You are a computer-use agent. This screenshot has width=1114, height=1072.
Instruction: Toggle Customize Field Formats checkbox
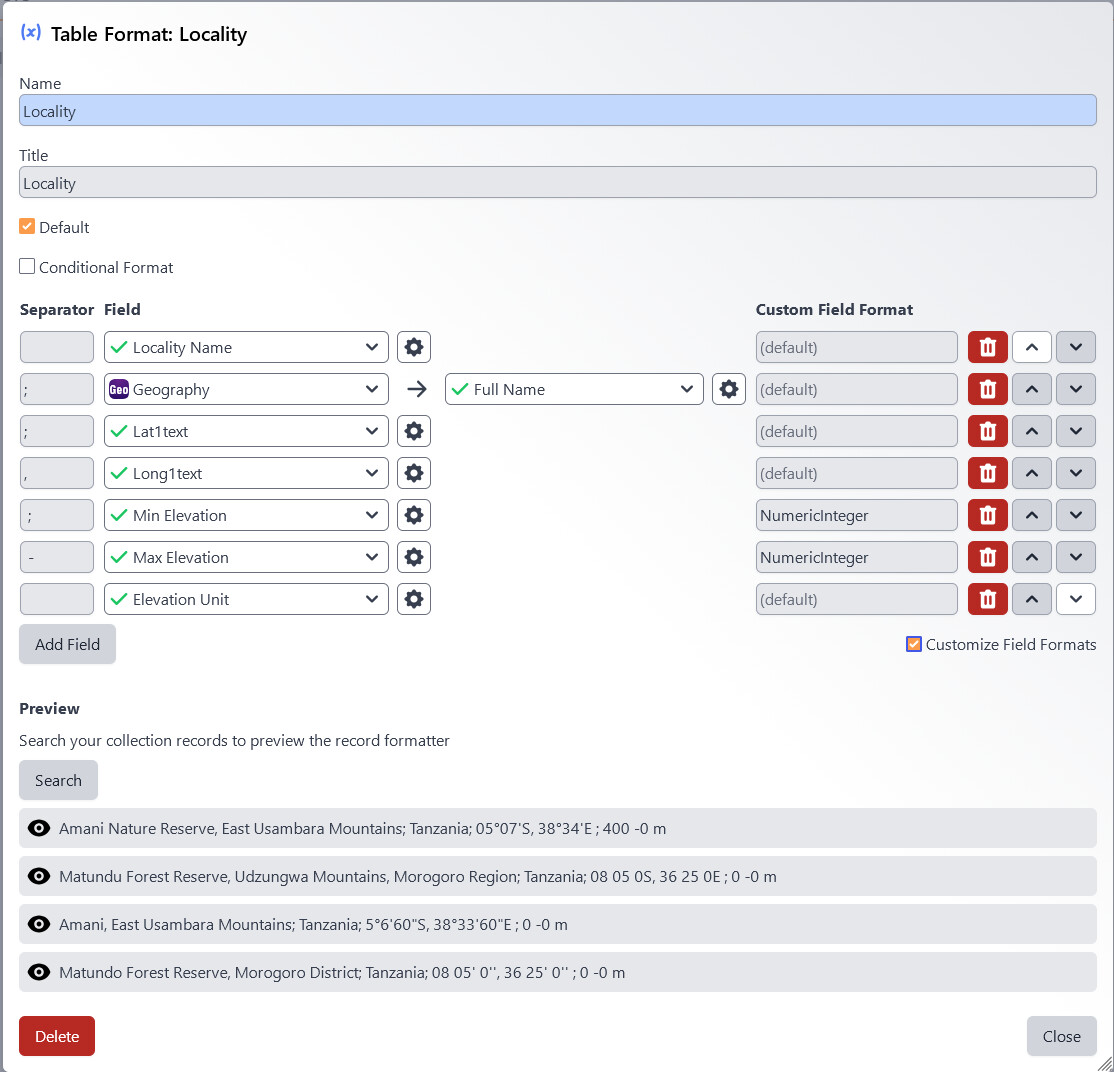coord(914,644)
